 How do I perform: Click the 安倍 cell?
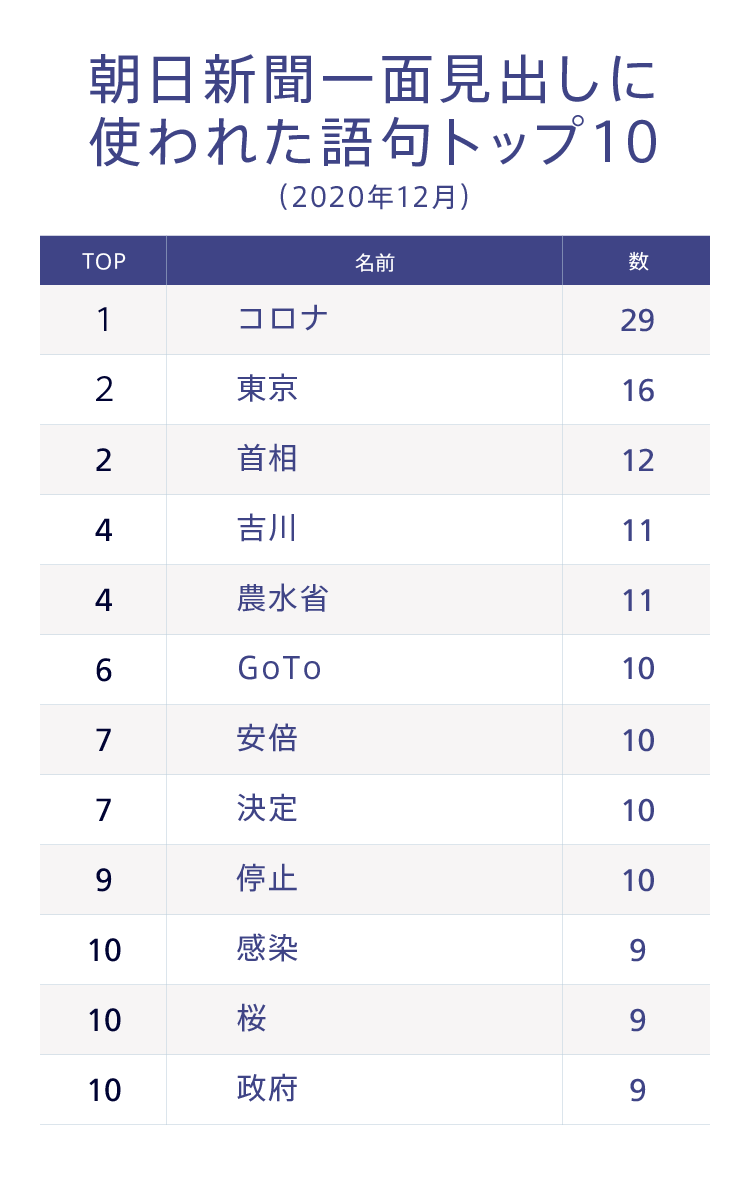pos(267,739)
